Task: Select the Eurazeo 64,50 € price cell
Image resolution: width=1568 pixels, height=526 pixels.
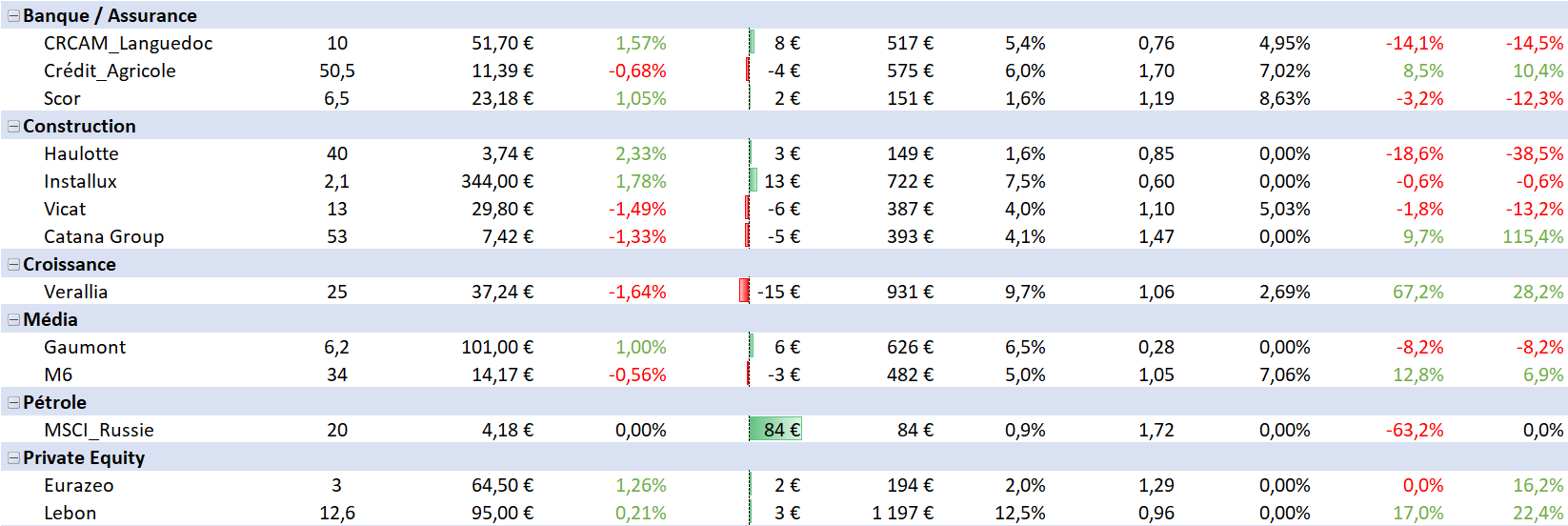Action: click(502, 486)
